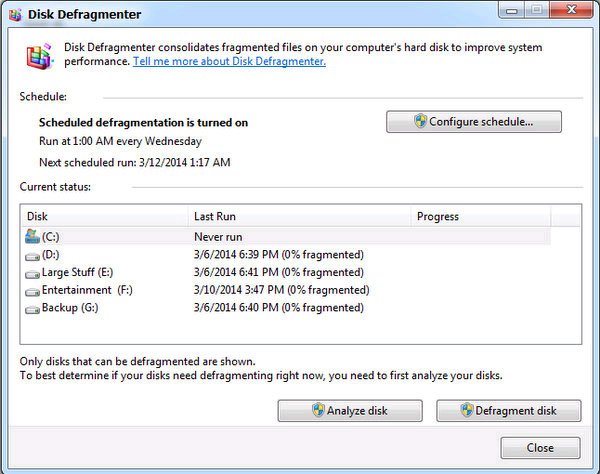The height and width of the screenshot is (474, 600).
Task: Click the D: drive icon
Action: pos(32,256)
